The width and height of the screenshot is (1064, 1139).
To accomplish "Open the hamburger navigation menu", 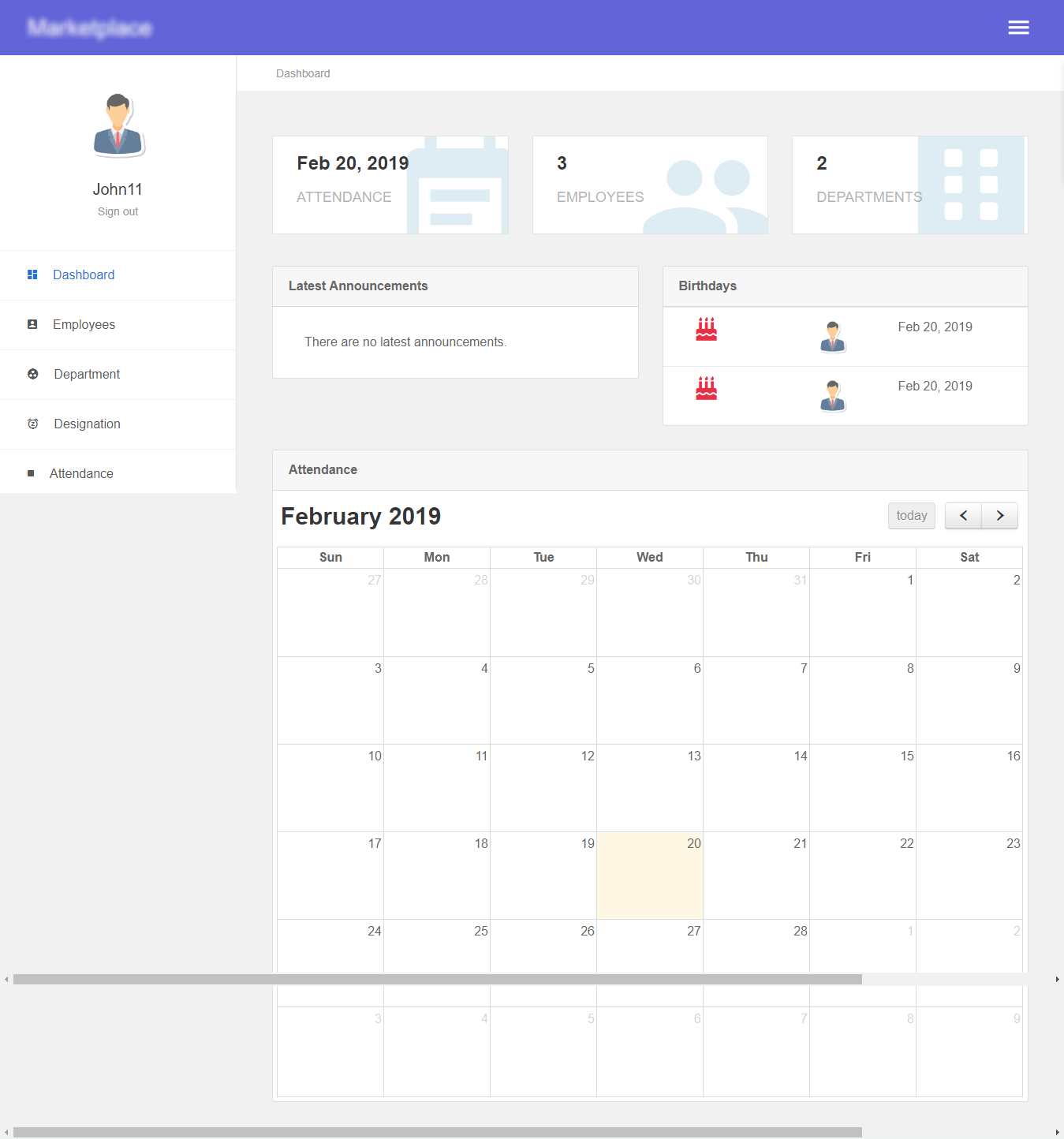I will point(1018,27).
